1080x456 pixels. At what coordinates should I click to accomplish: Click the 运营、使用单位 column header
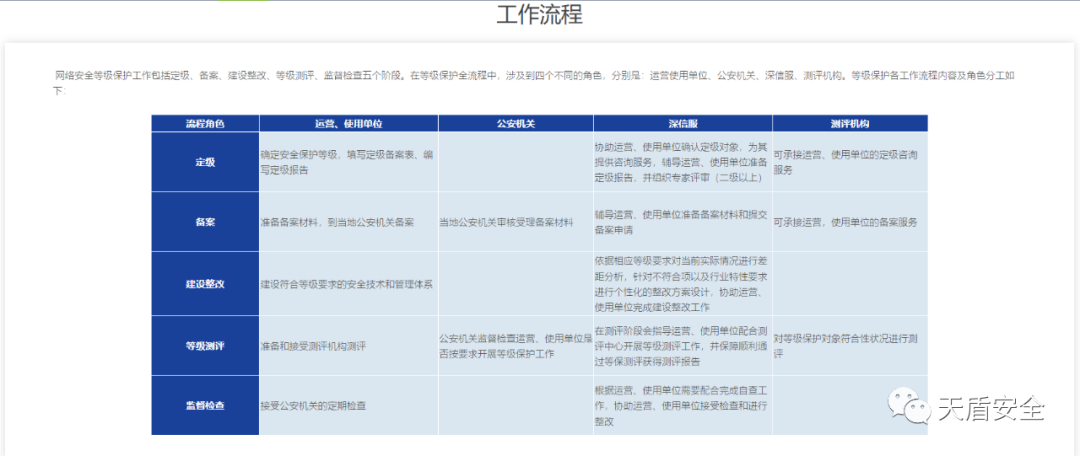[x=349, y=124]
